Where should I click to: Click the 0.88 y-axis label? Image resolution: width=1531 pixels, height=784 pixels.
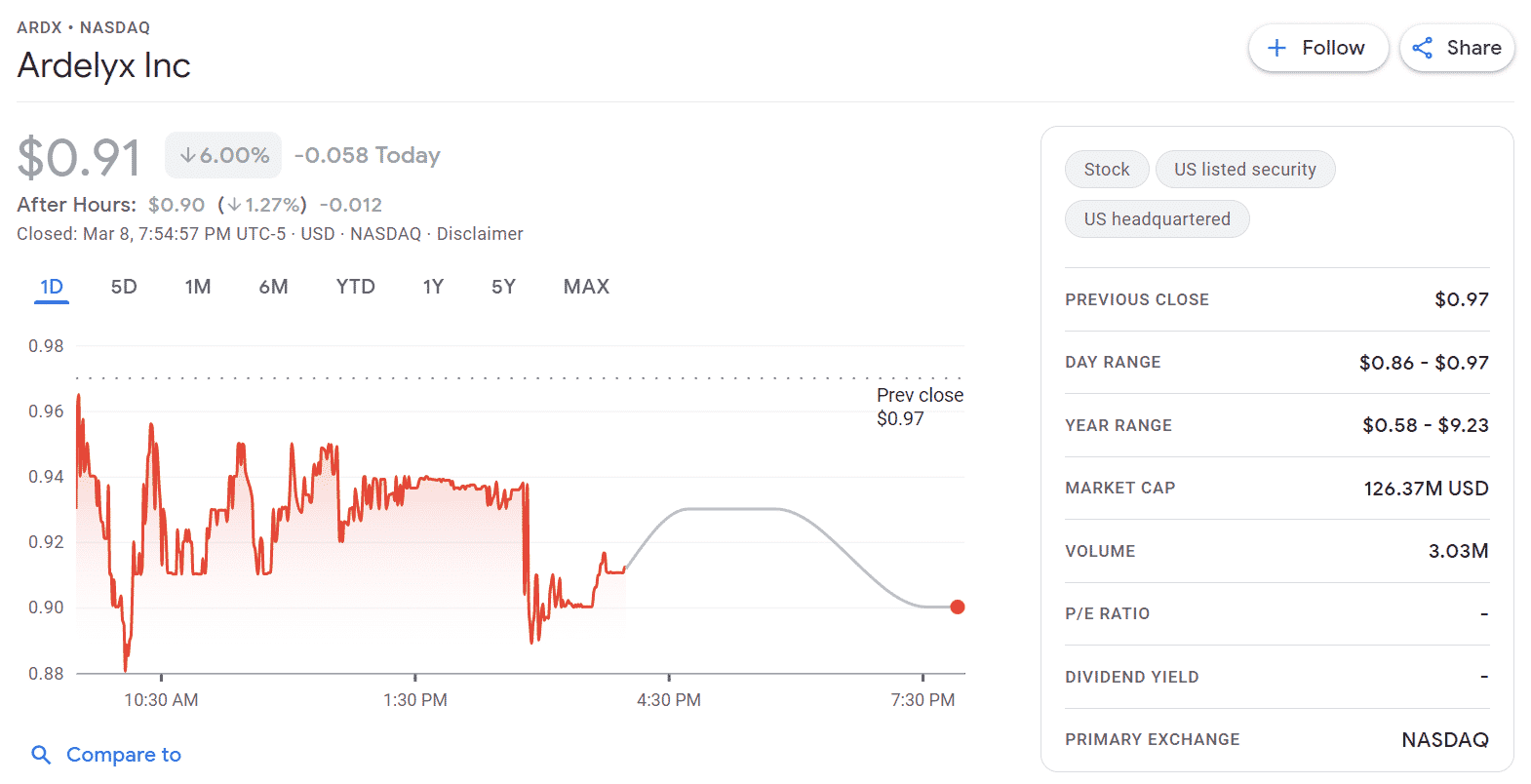[46, 674]
